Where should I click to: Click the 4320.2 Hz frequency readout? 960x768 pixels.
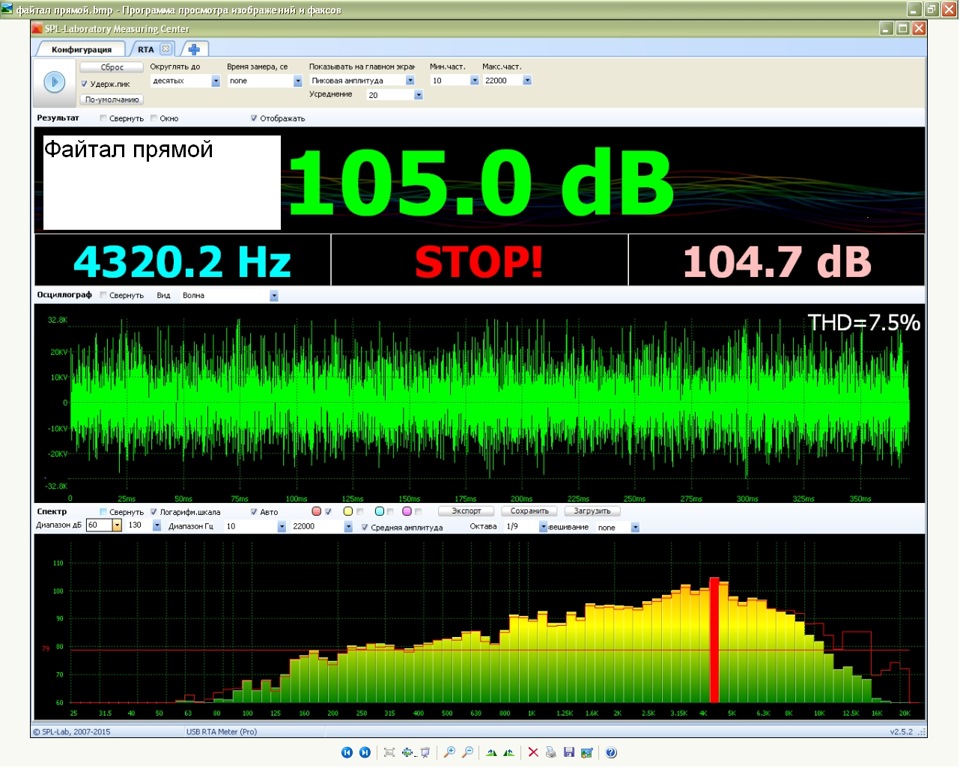click(x=182, y=262)
